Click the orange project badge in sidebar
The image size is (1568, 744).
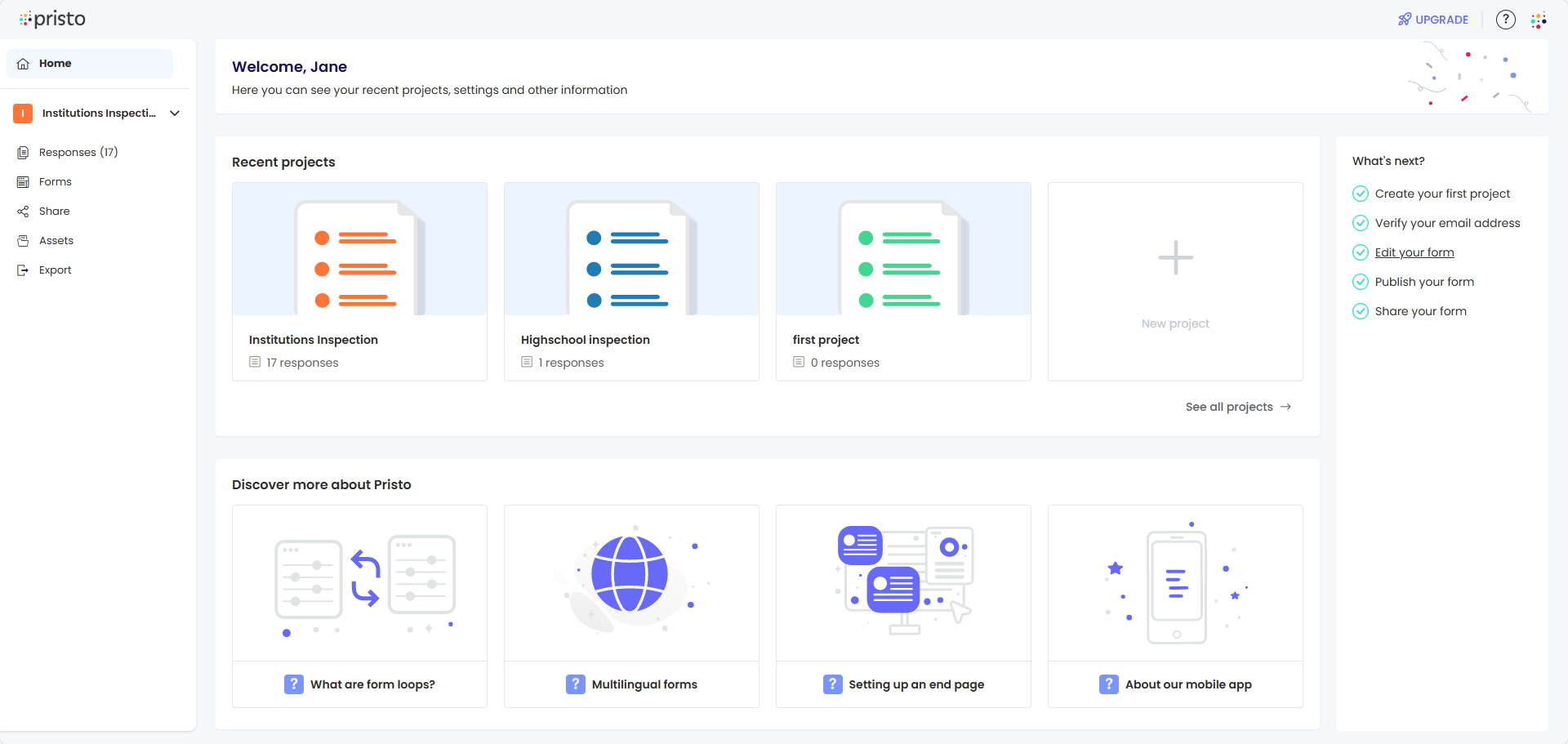click(23, 114)
